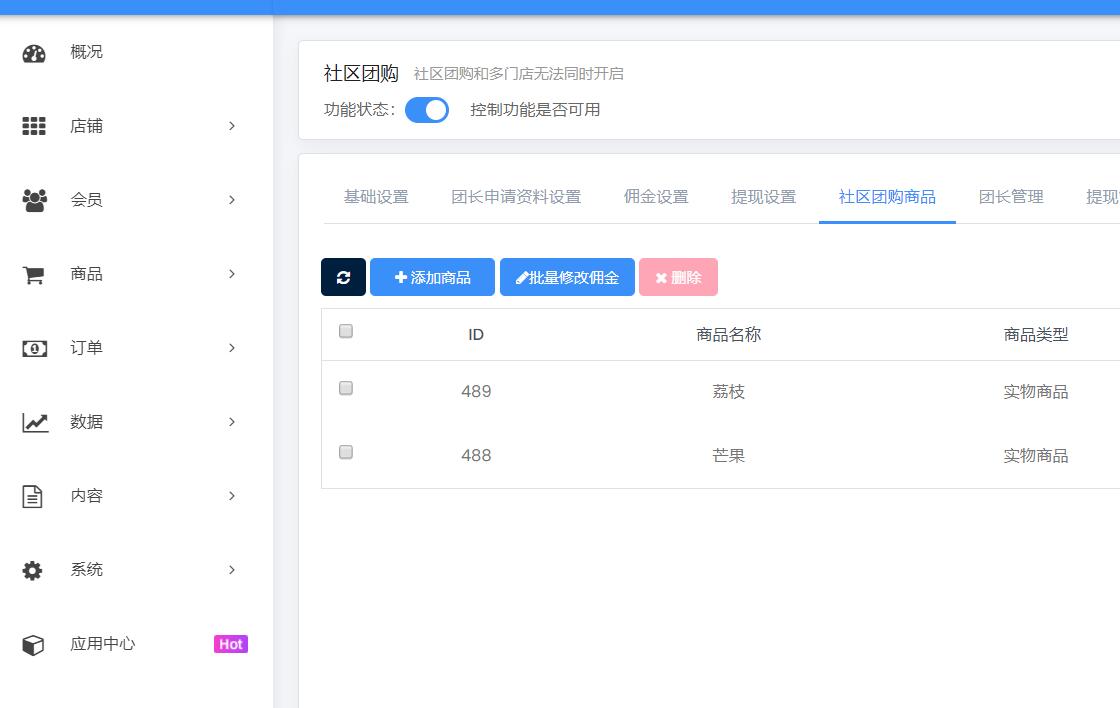The height and width of the screenshot is (708, 1120).
Task: Expand the 商品 menu chevron
Action: coord(231,274)
